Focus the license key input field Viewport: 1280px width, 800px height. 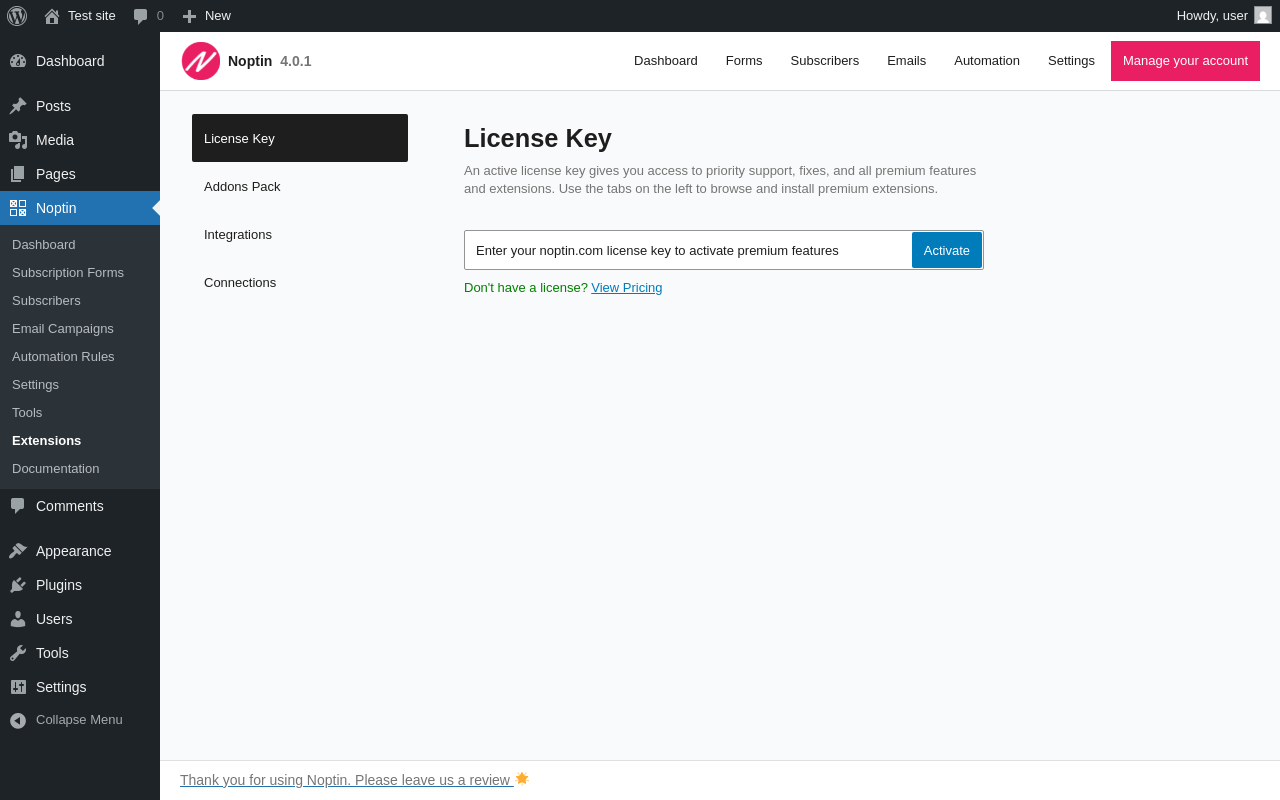tap(688, 250)
